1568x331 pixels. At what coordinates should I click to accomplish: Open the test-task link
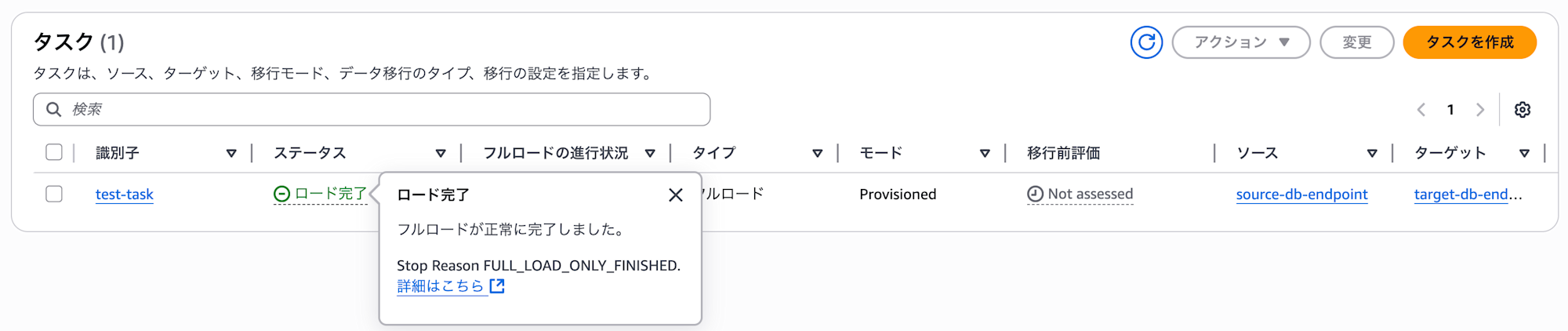point(124,195)
